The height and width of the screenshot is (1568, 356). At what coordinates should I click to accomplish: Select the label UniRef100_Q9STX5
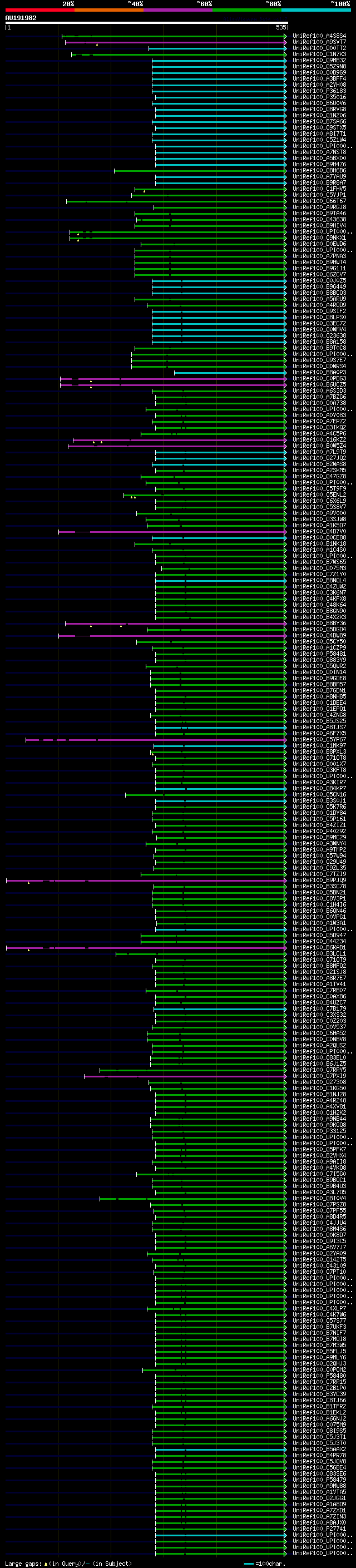point(319,128)
